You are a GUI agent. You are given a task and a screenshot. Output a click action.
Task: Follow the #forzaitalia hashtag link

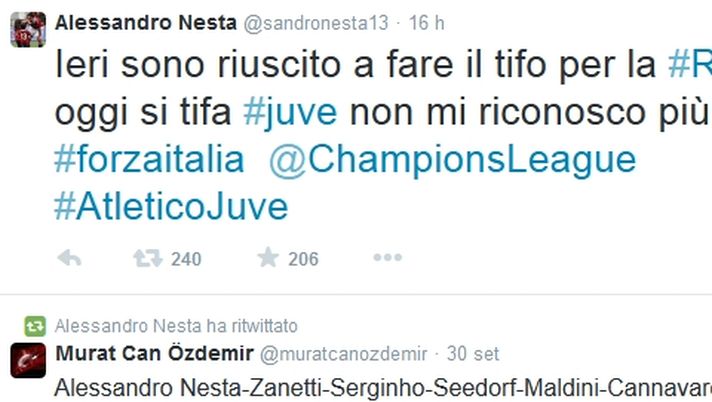pos(148,160)
